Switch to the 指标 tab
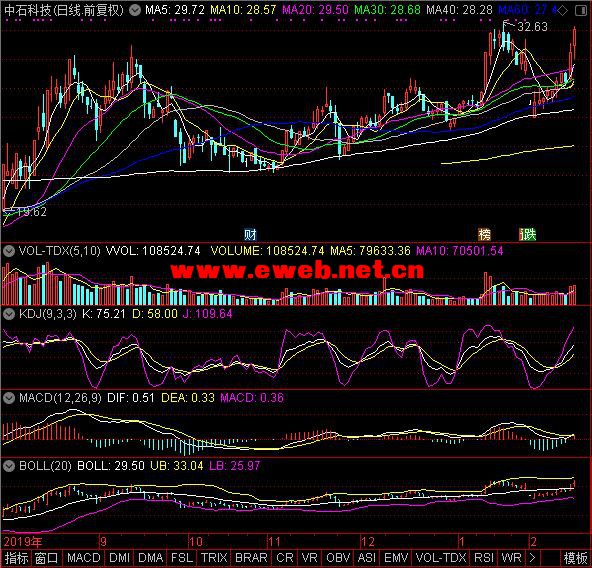The image size is (592, 568). point(16,558)
